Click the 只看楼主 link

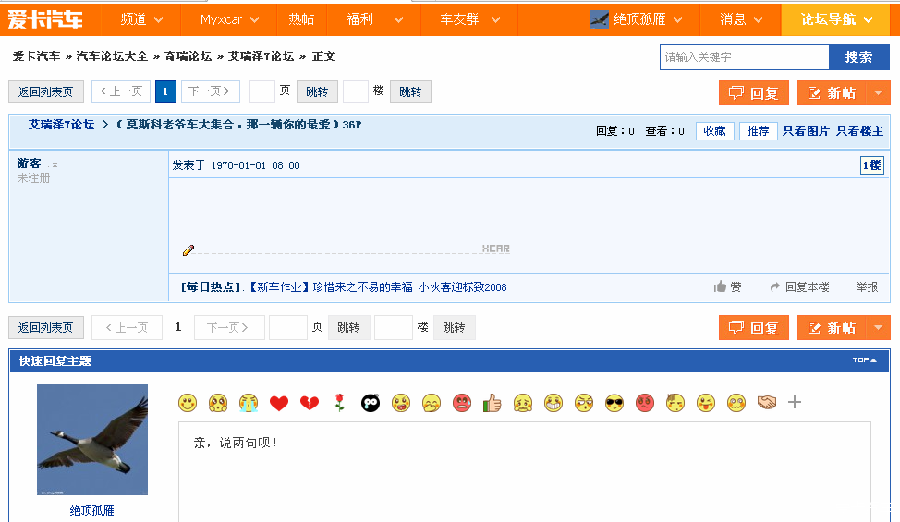point(859,131)
